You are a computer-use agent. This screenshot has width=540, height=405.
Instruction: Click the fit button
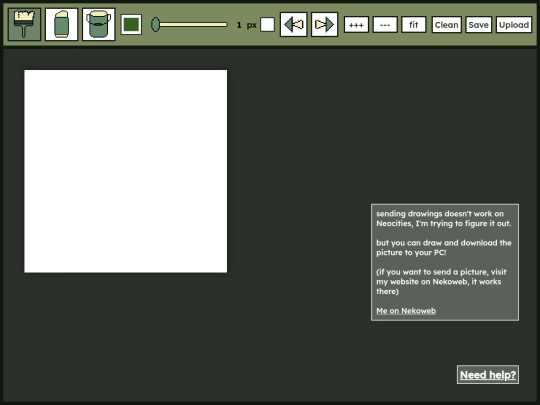click(x=414, y=25)
